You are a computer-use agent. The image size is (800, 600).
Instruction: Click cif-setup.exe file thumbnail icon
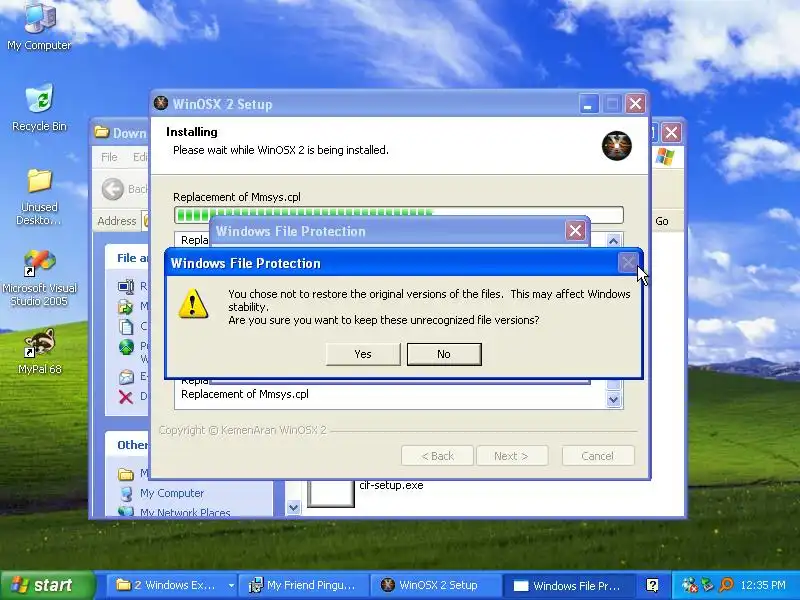(x=331, y=493)
